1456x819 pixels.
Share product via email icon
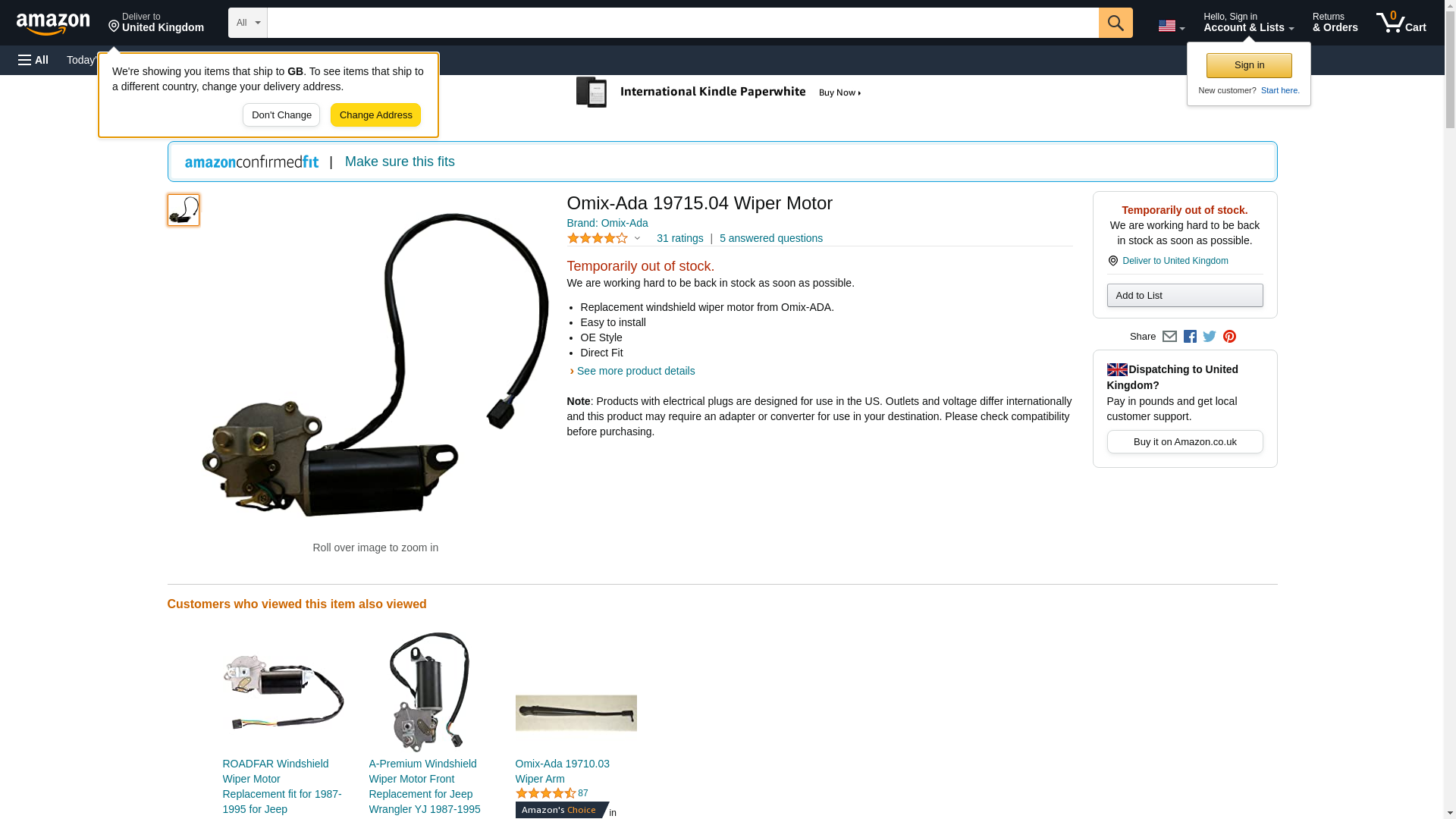[x=1169, y=337]
